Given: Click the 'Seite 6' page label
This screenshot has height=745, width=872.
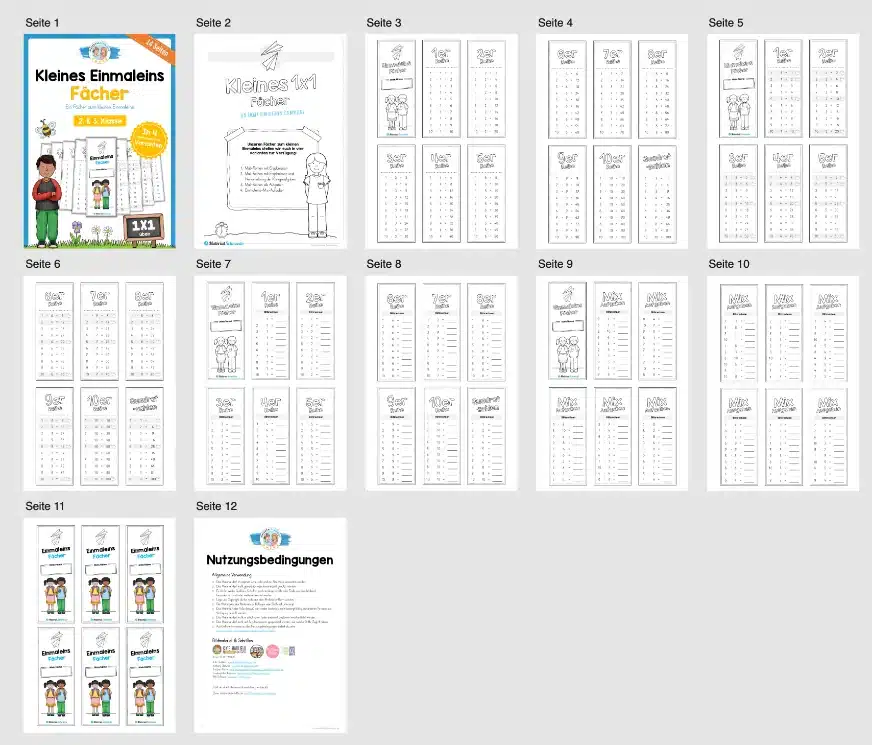Looking at the screenshot, I should tap(42, 264).
